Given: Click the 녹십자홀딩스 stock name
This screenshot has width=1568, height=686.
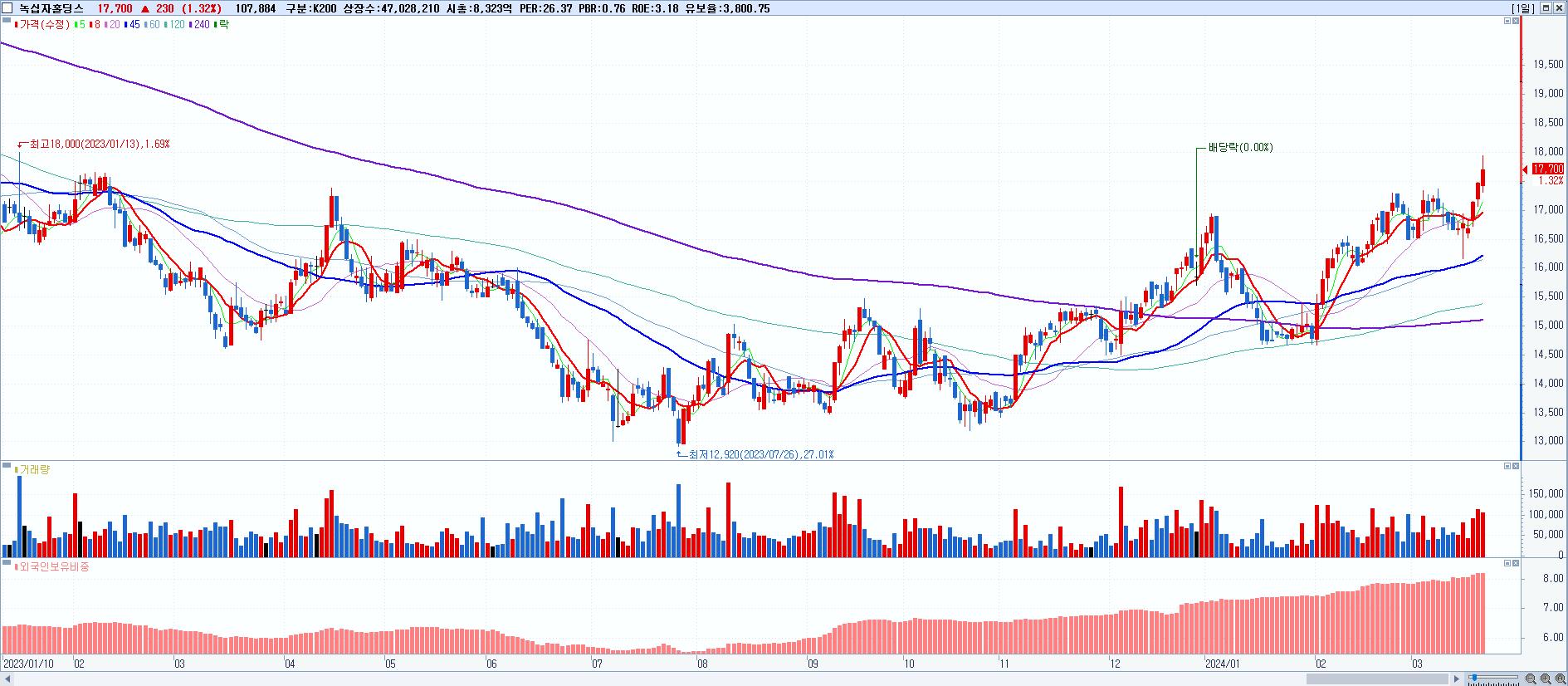Looking at the screenshot, I should pyautogui.click(x=51, y=8).
